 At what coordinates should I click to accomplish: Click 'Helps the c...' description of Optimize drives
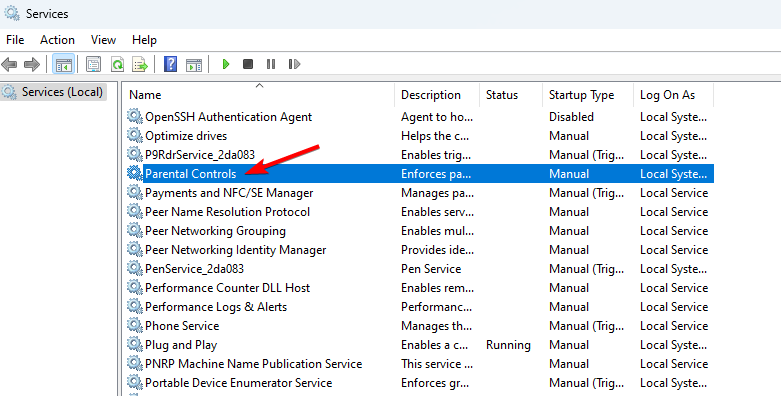435,135
